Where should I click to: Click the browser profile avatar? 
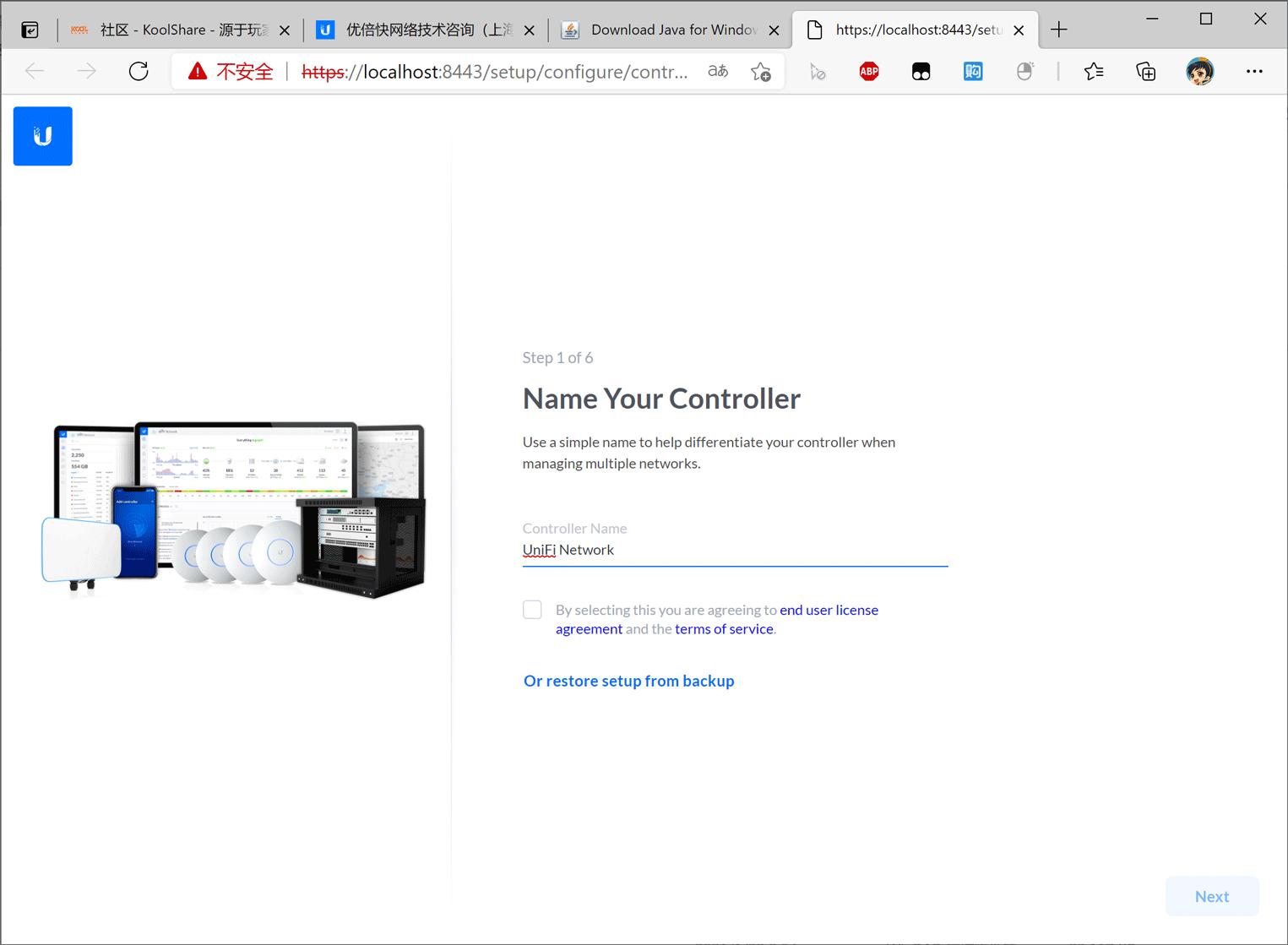[x=1200, y=71]
